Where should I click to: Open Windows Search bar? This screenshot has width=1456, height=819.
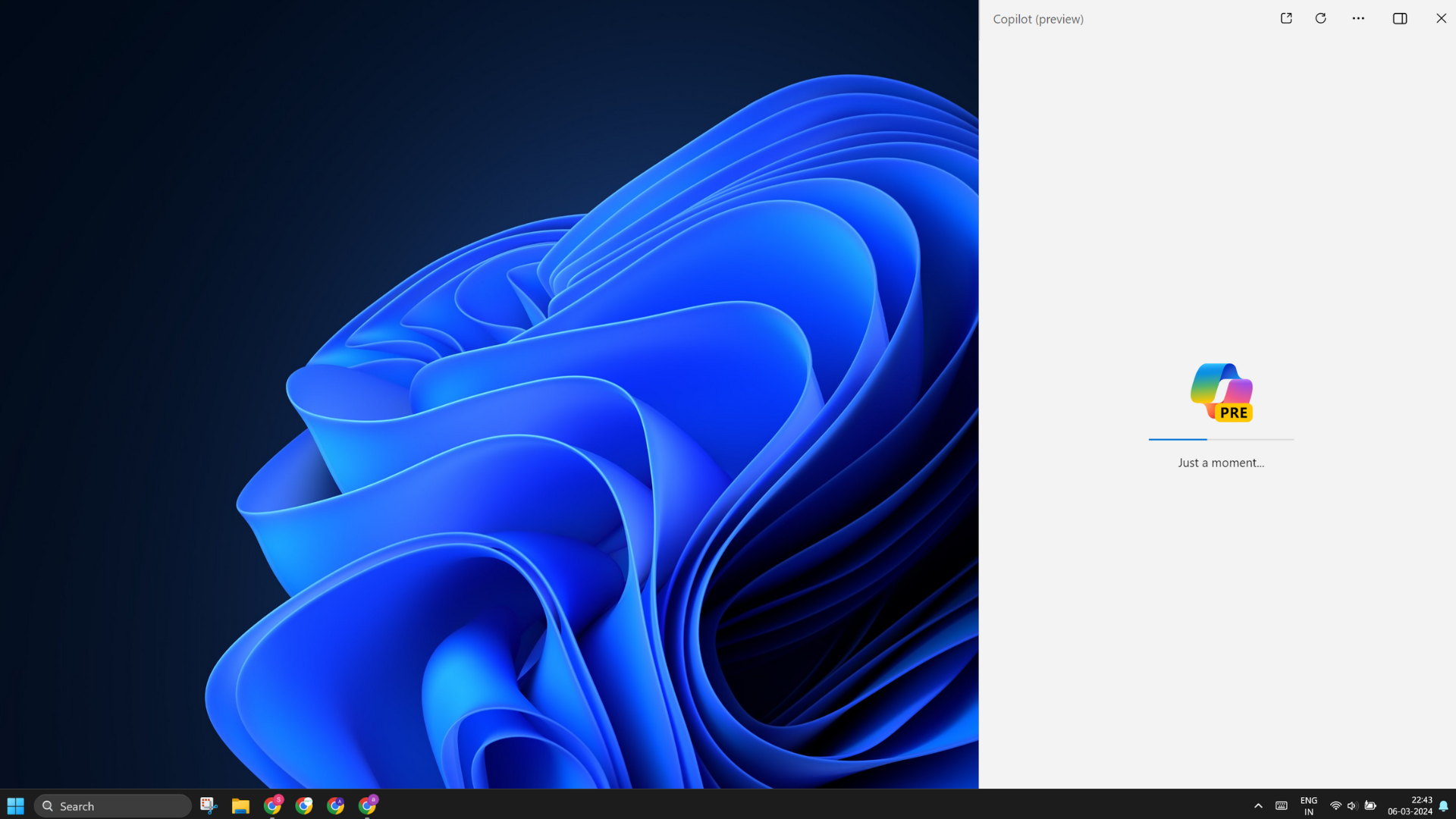[x=113, y=806]
